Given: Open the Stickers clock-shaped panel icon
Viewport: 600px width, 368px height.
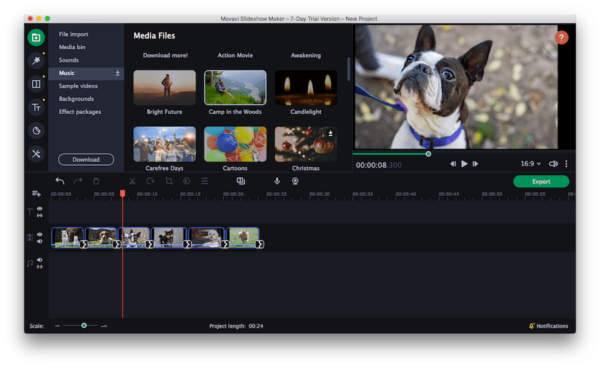Looking at the screenshot, I should click(x=36, y=131).
